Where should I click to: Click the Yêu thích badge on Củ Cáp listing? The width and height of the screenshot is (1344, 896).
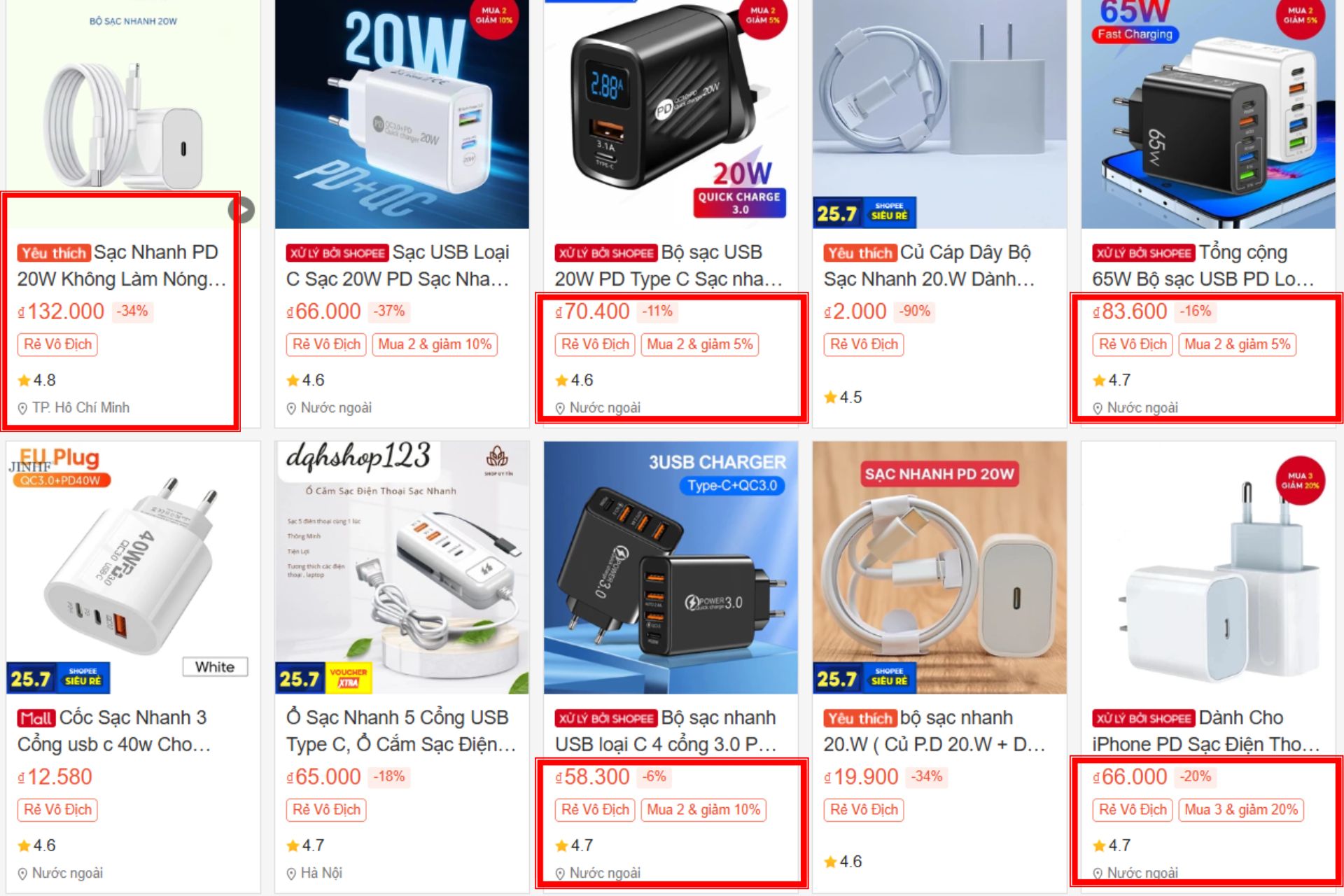point(860,253)
